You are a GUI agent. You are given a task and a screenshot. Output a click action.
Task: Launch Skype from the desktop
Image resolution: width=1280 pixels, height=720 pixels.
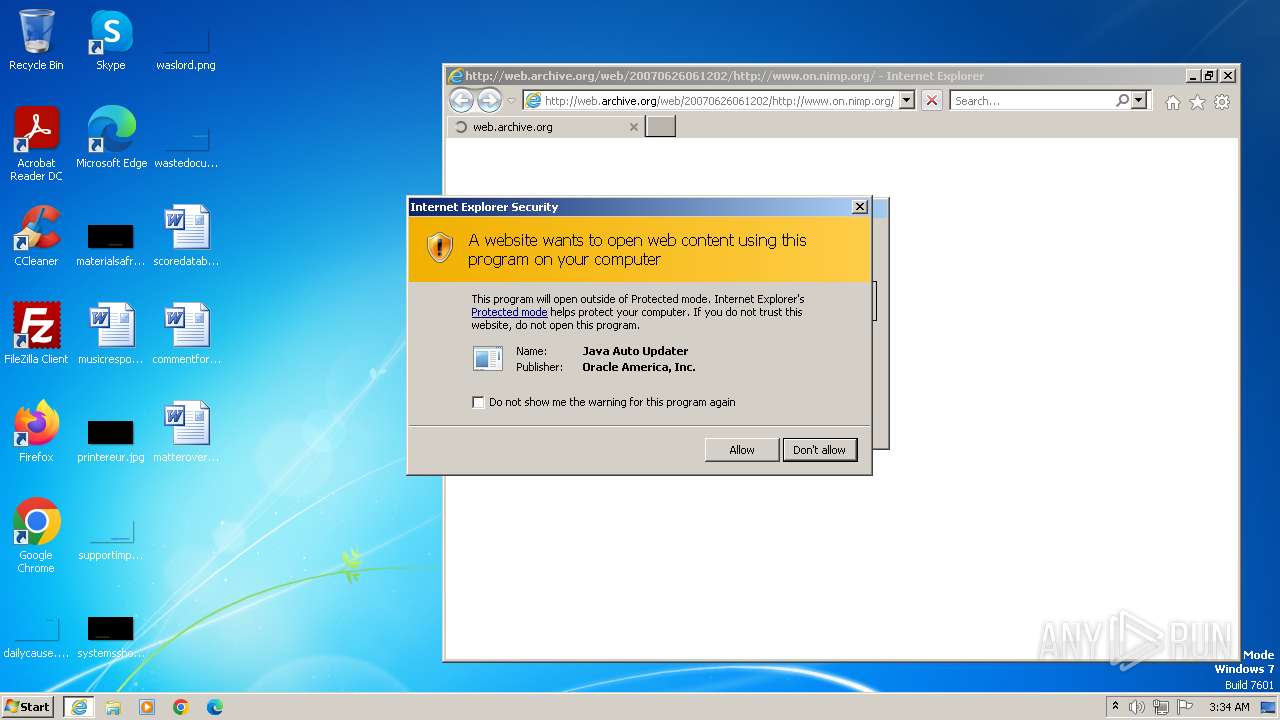click(110, 40)
